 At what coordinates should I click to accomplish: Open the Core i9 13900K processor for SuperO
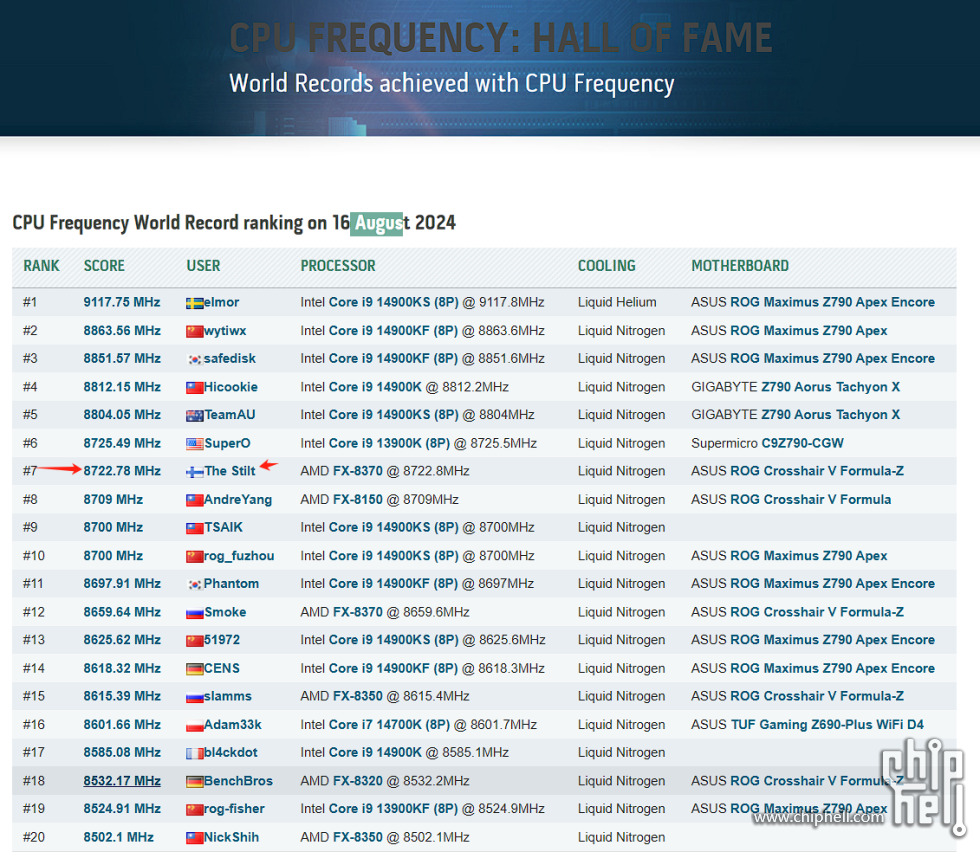(389, 443)
